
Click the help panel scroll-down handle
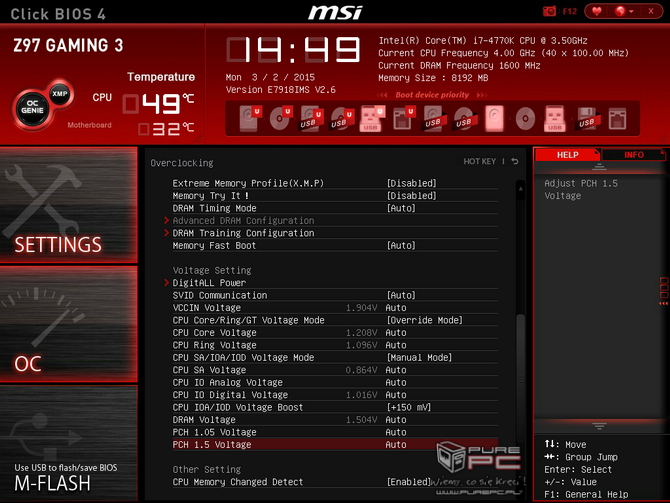(599, 426)
